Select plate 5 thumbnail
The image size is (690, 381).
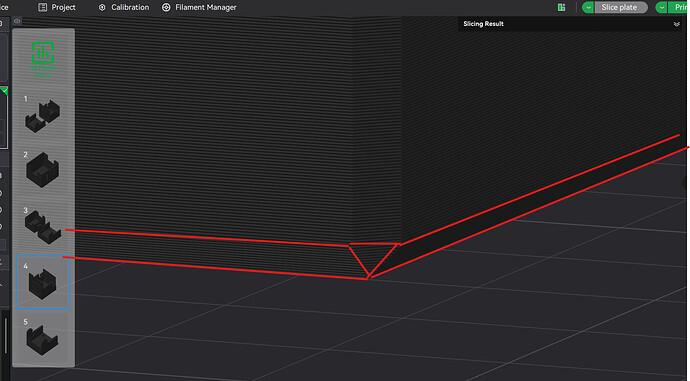point(43,339)
